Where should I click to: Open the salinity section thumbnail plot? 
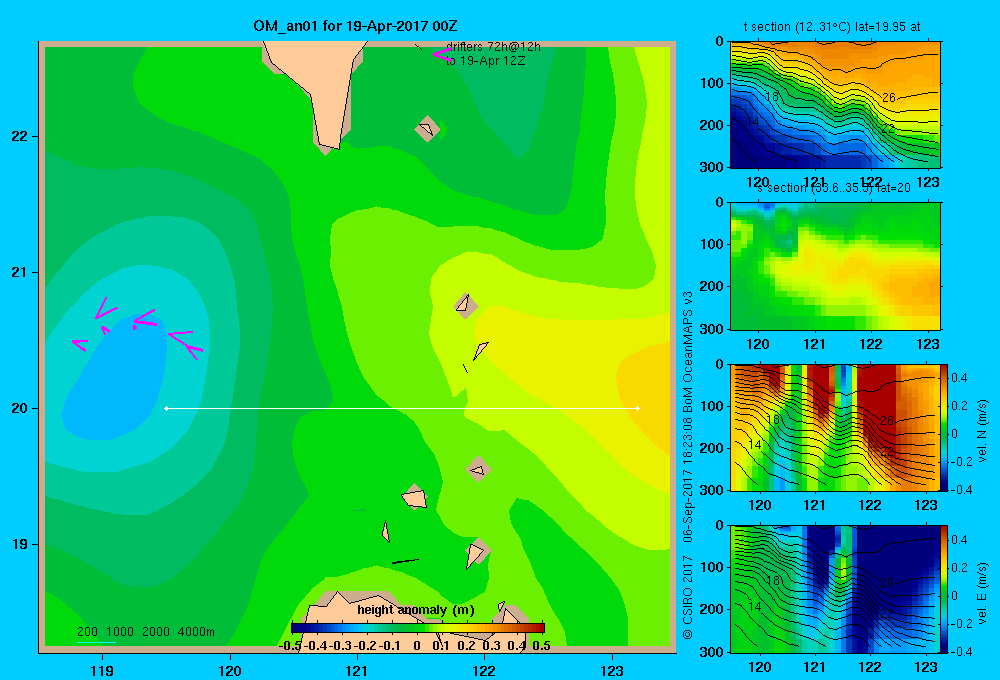pyautogui.click(x=835, y=266)
